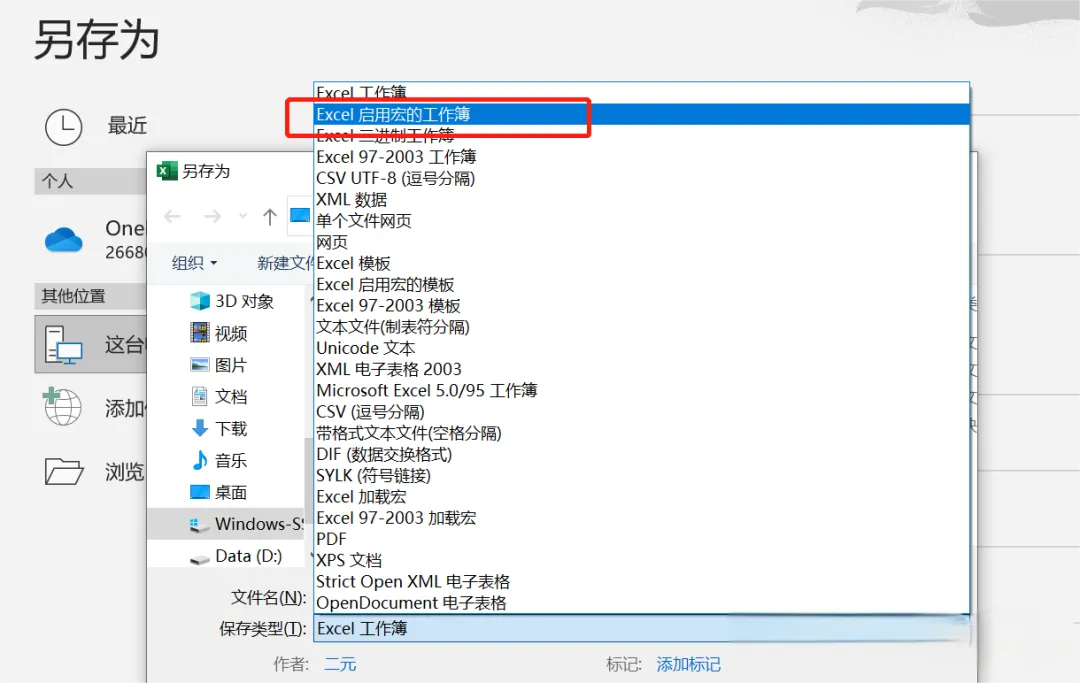Choose 单个文件网页 file type
The height and width of the screenshot is (683, 1080).
click(641, 221)
